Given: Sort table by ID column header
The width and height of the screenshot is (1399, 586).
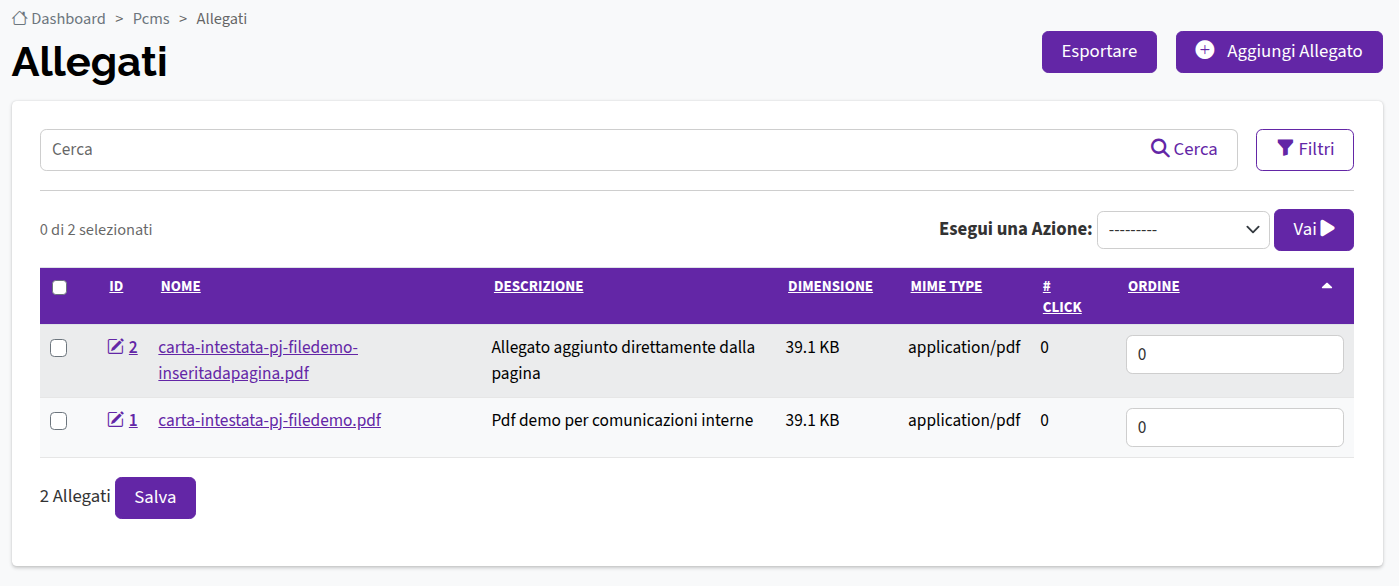Looking at the screenshot, I should coord(116,286).
